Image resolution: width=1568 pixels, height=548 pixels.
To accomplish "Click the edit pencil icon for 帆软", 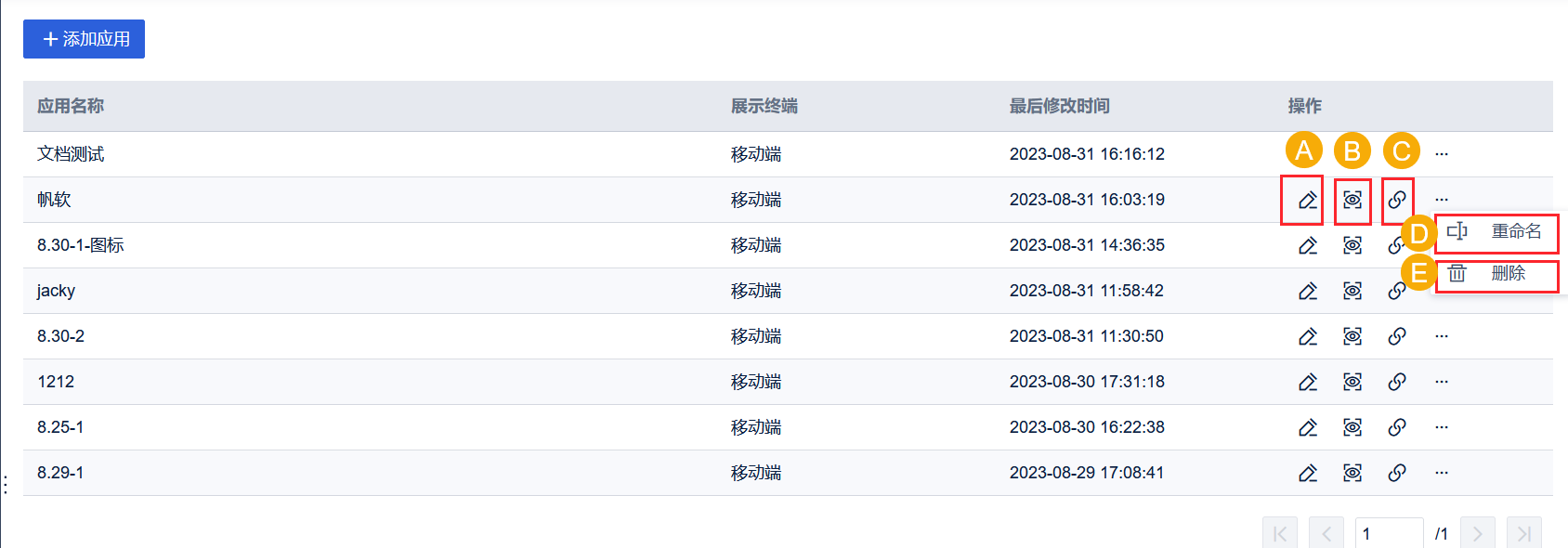I will click(1308, 200).
